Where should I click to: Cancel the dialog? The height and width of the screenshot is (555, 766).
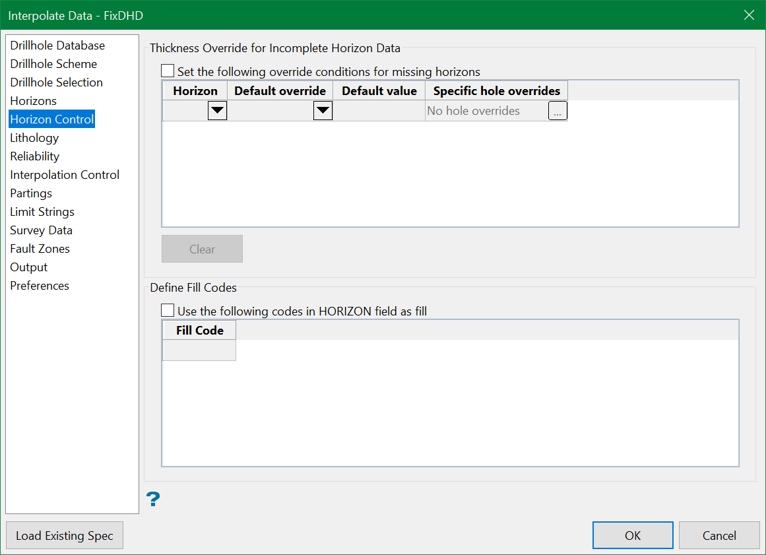coord(718,535)
